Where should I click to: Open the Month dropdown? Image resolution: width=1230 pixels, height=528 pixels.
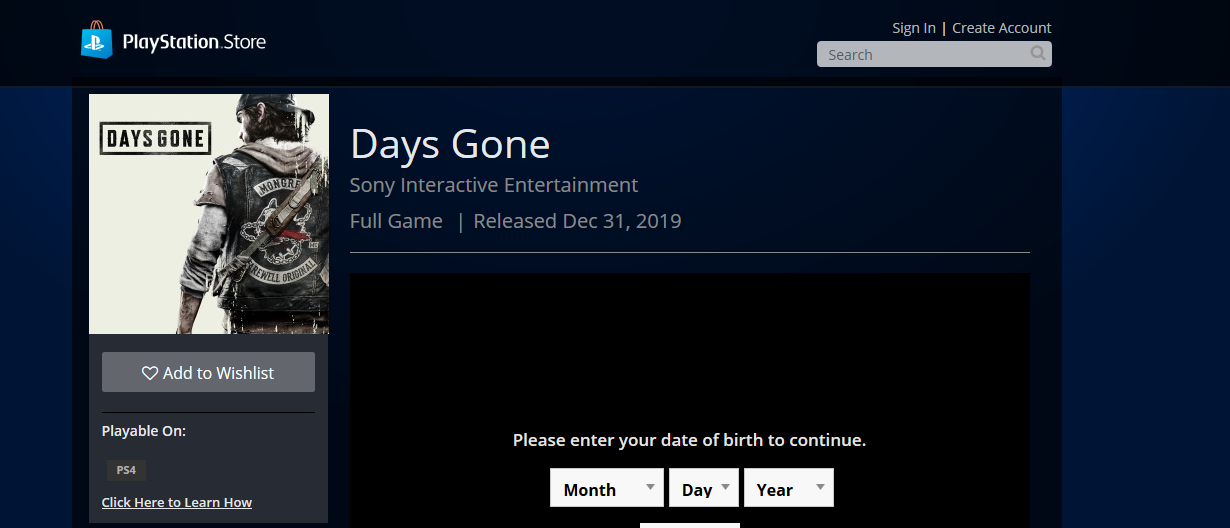click(606, 488)
